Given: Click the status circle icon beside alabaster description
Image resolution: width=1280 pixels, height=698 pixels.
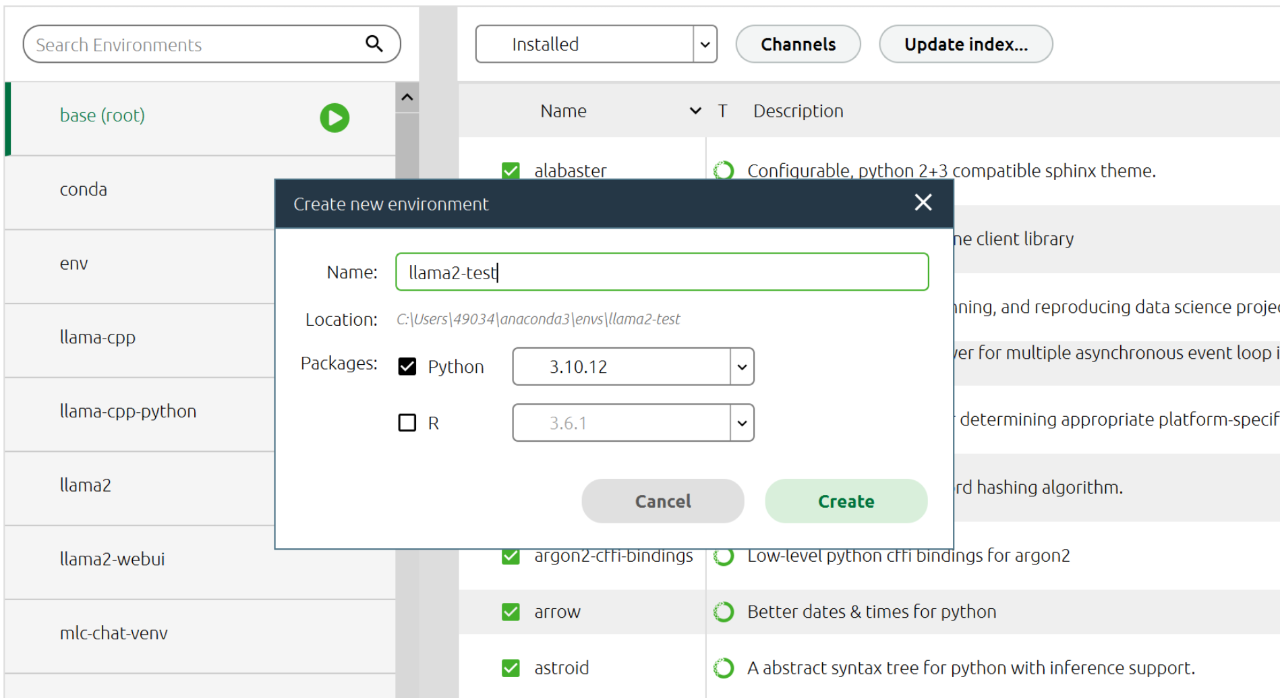Looking at the screenshot, I should [x=723, y=171].
